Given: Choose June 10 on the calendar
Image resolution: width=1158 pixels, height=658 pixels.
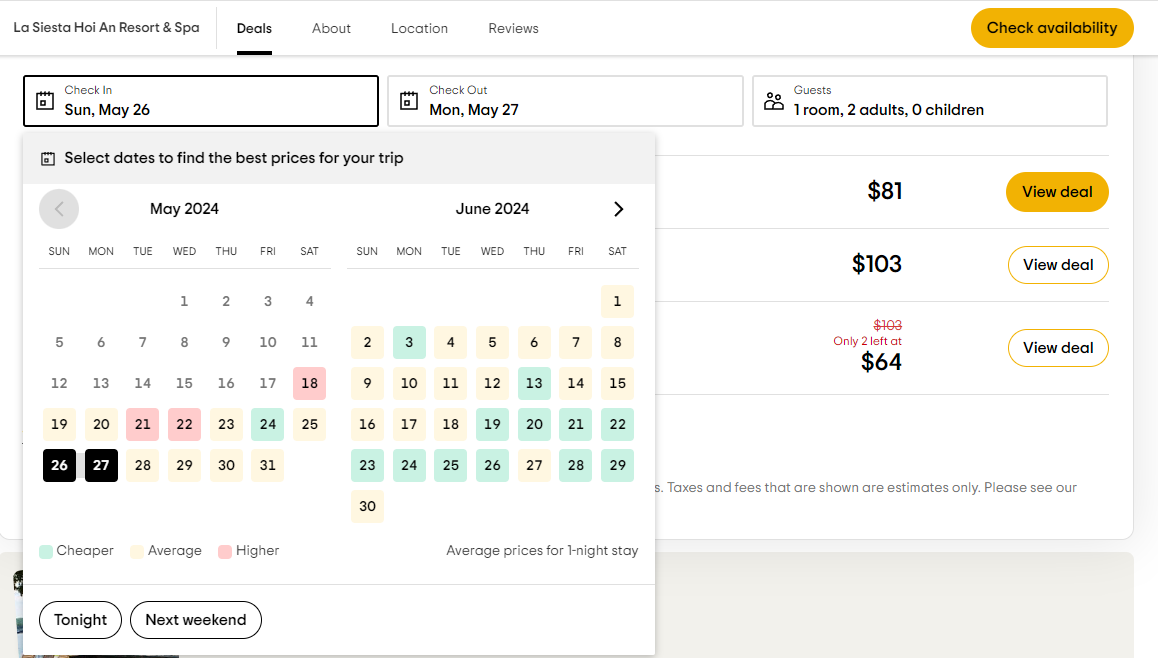Looking at the screenshot, I should tap(409, 383).
